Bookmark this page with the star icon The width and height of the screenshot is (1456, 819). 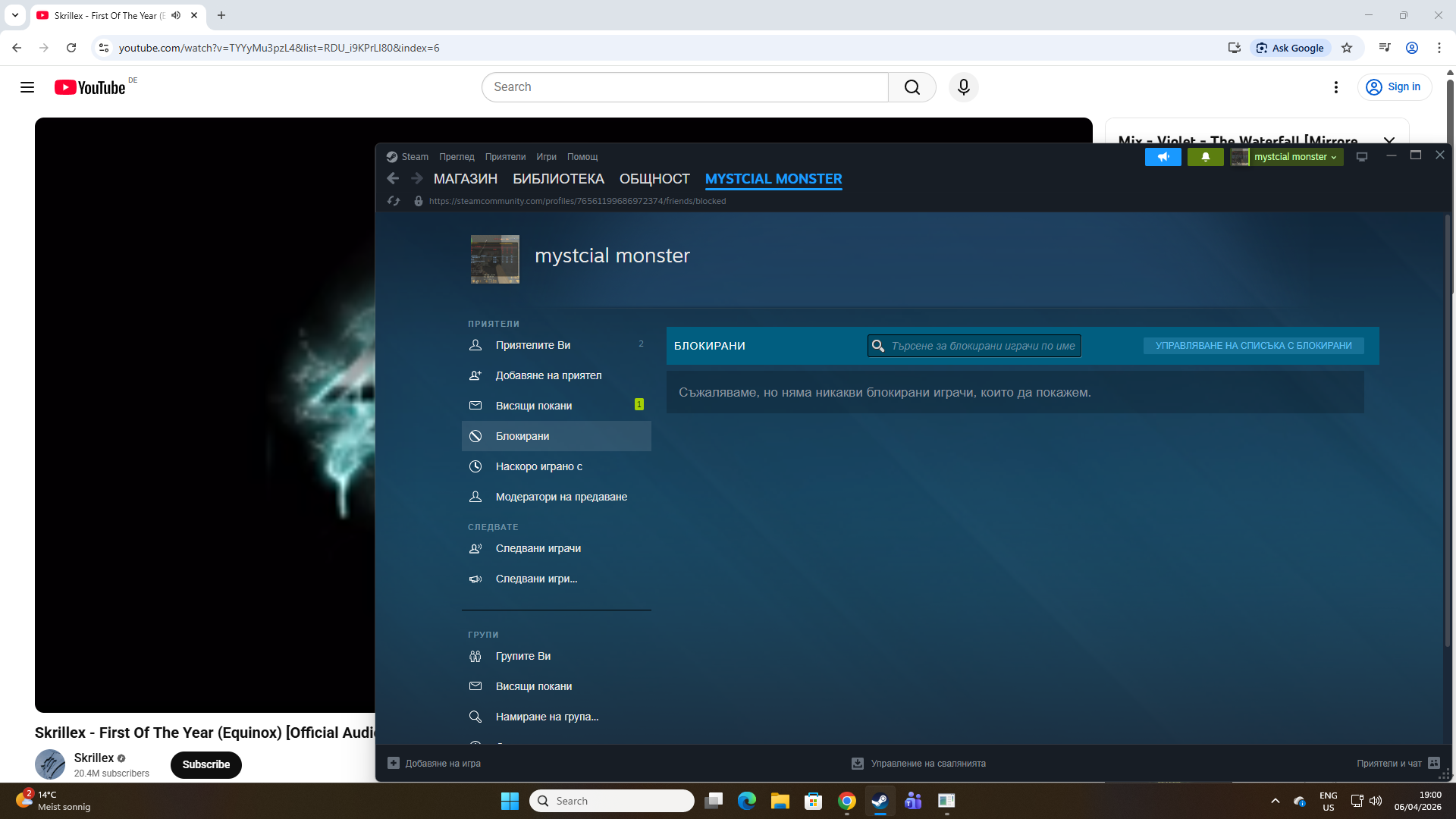[1347, 48]
